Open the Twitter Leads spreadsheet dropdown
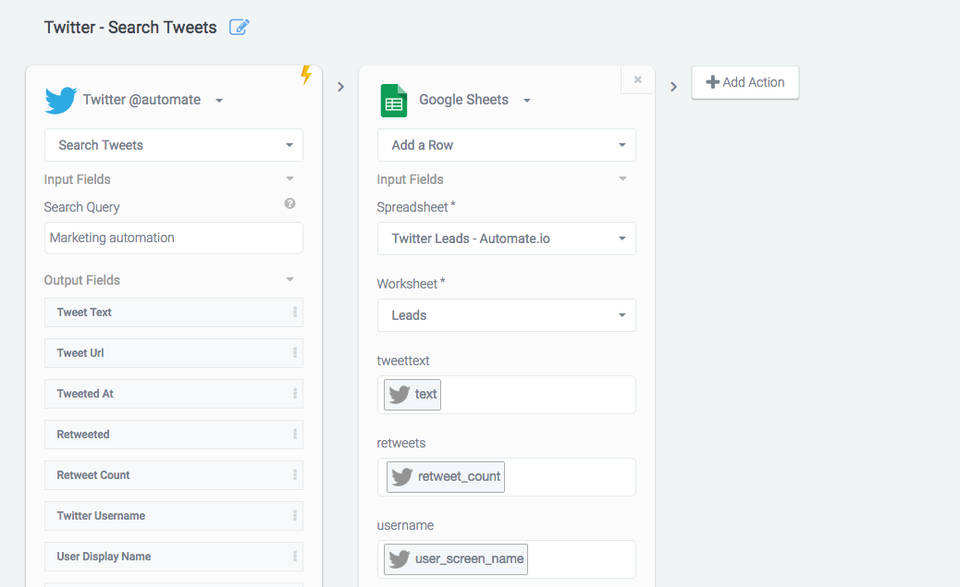Viewport: 960px width, 587px height. pyautogui.click(x=506, y=239)
